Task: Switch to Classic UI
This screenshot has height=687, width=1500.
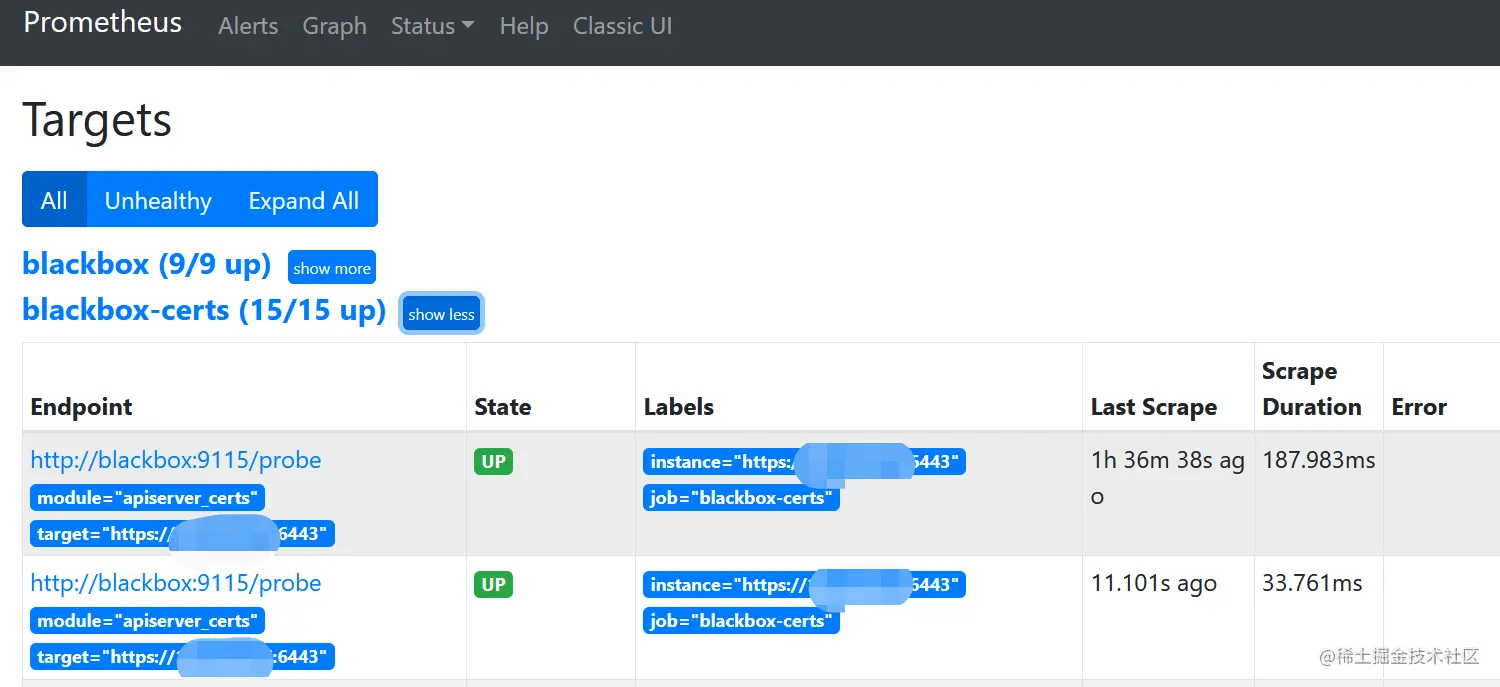Action: tap(622, 26)
